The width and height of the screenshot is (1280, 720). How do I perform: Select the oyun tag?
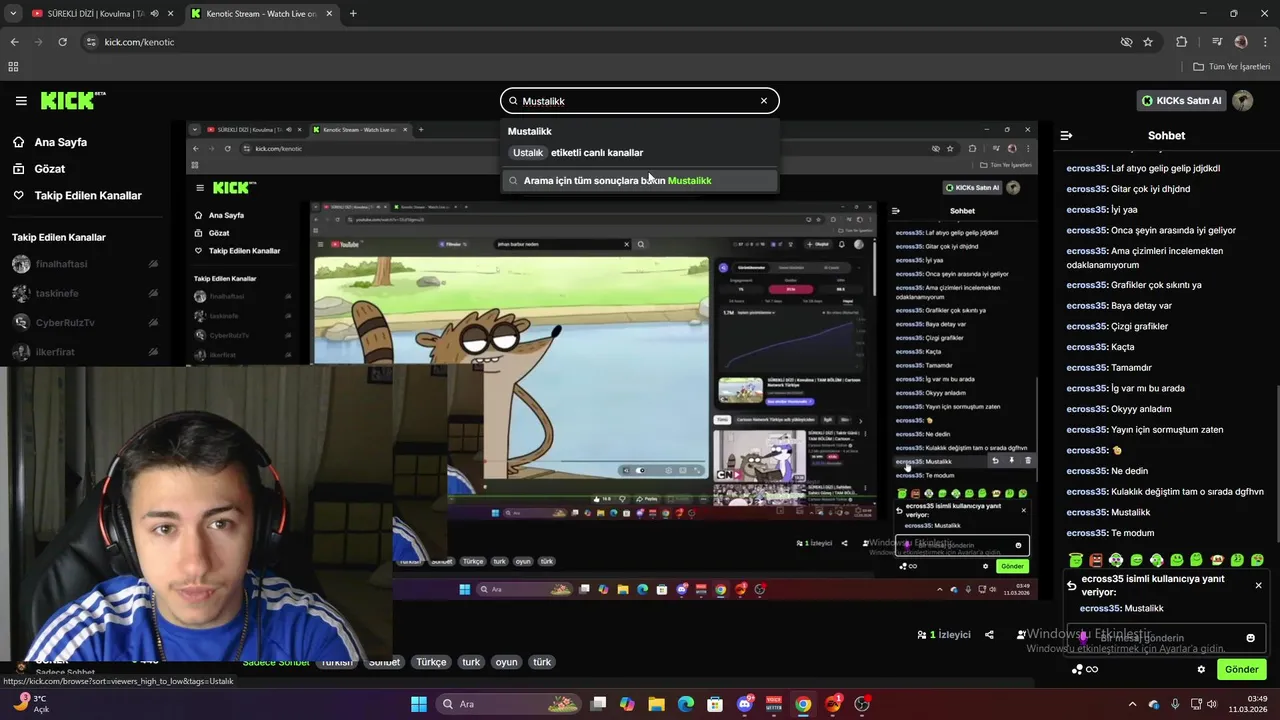[x=506, y=662]
